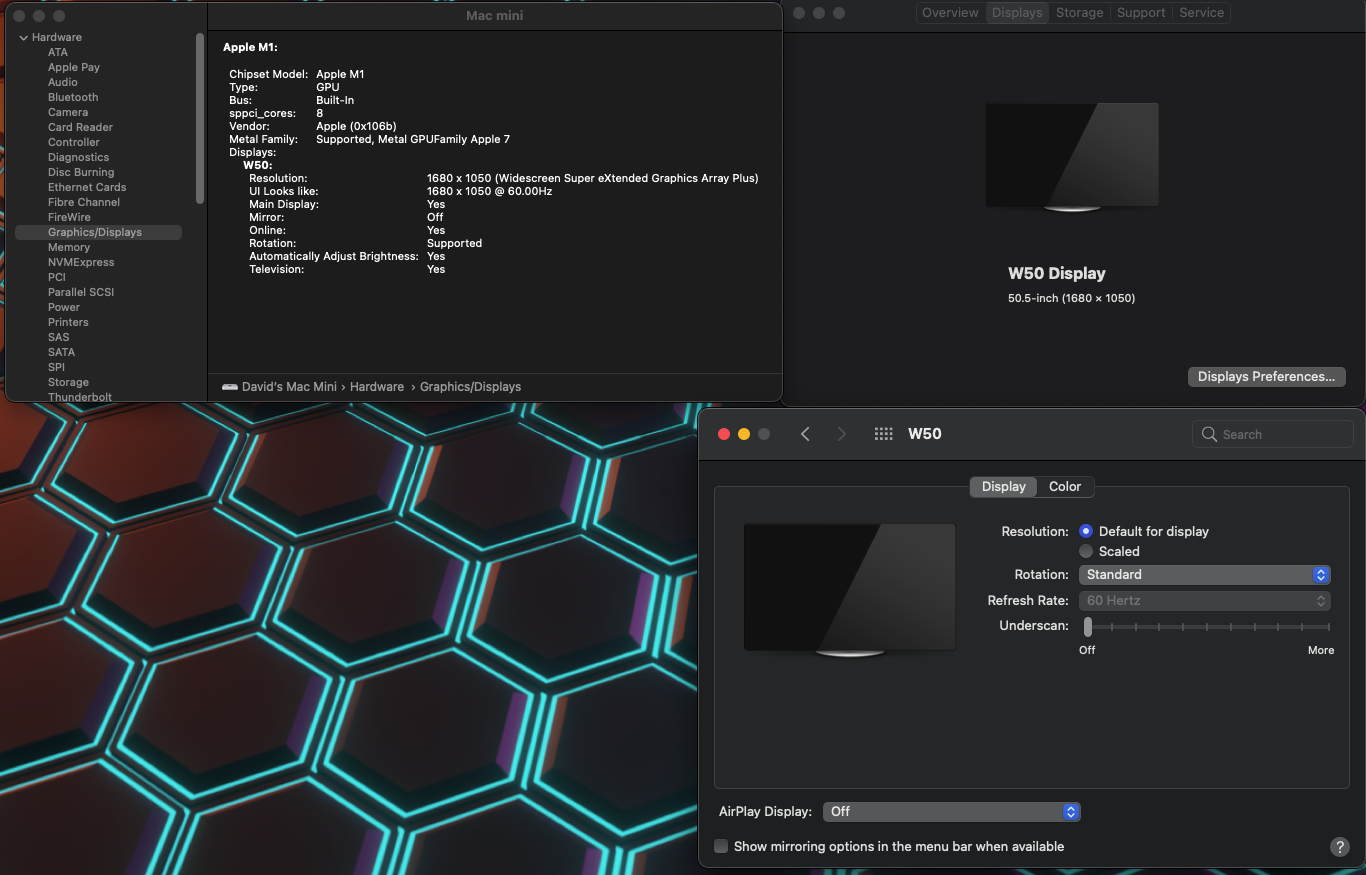1366x875 pixels.
Task: Enable show mirroring options in menu bar
Action: pyautogui.click(x=721, y=847)
